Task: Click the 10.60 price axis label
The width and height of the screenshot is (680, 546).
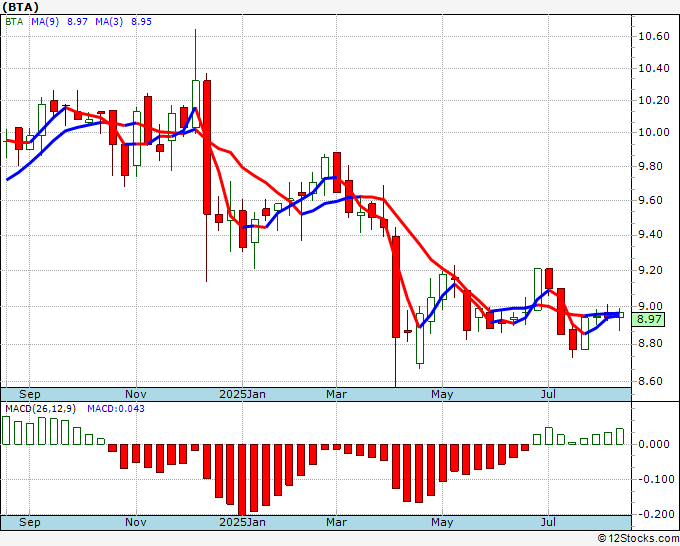Action: click(x=654, y=36)
